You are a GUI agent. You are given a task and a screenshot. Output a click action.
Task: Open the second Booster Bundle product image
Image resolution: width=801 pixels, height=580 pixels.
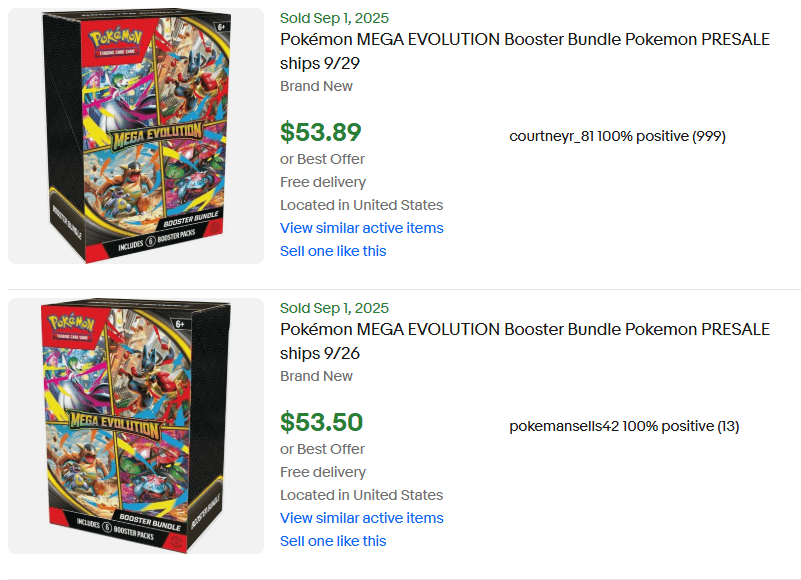(136, 426)
